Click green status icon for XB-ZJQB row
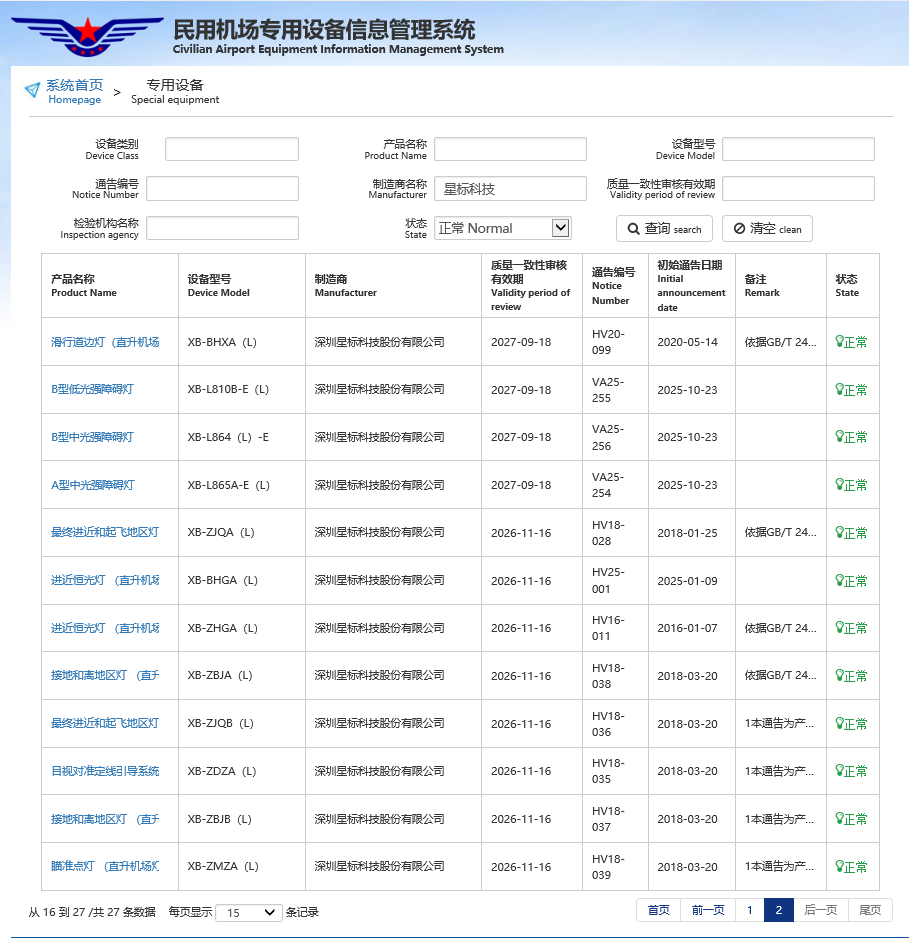 pos(840,723)
